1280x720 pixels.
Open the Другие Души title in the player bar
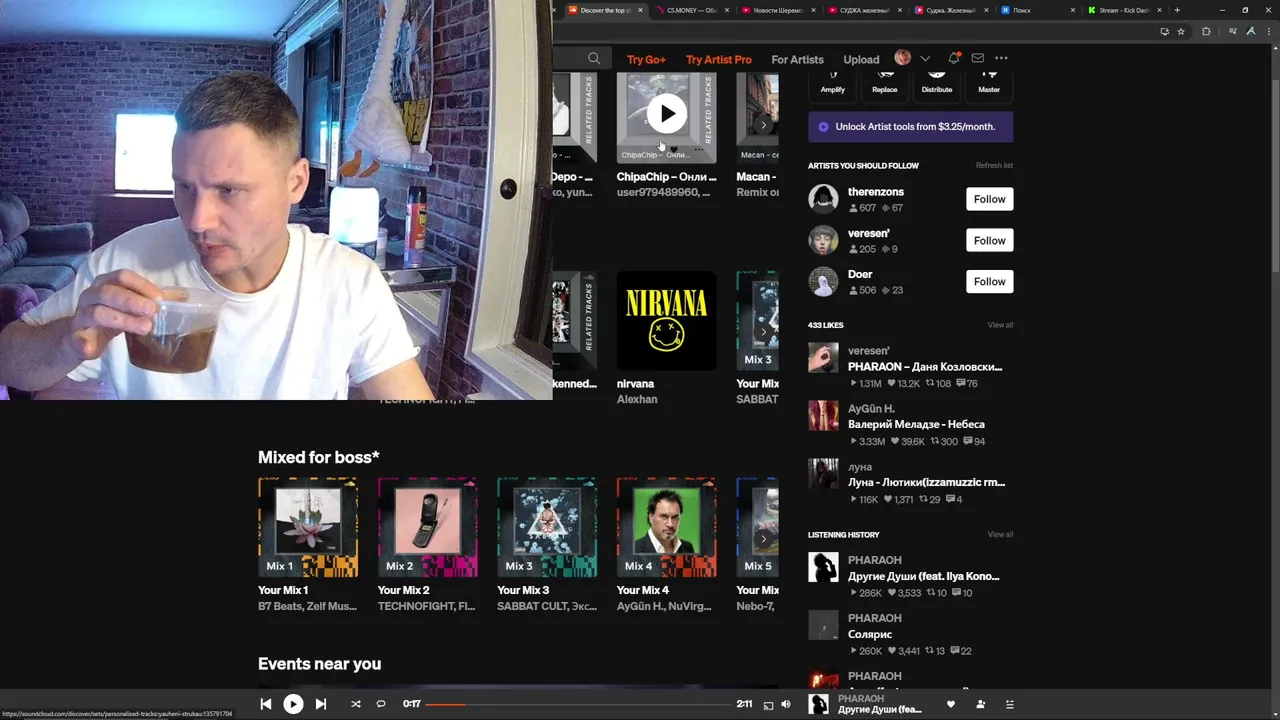click(x=880, y=710)
